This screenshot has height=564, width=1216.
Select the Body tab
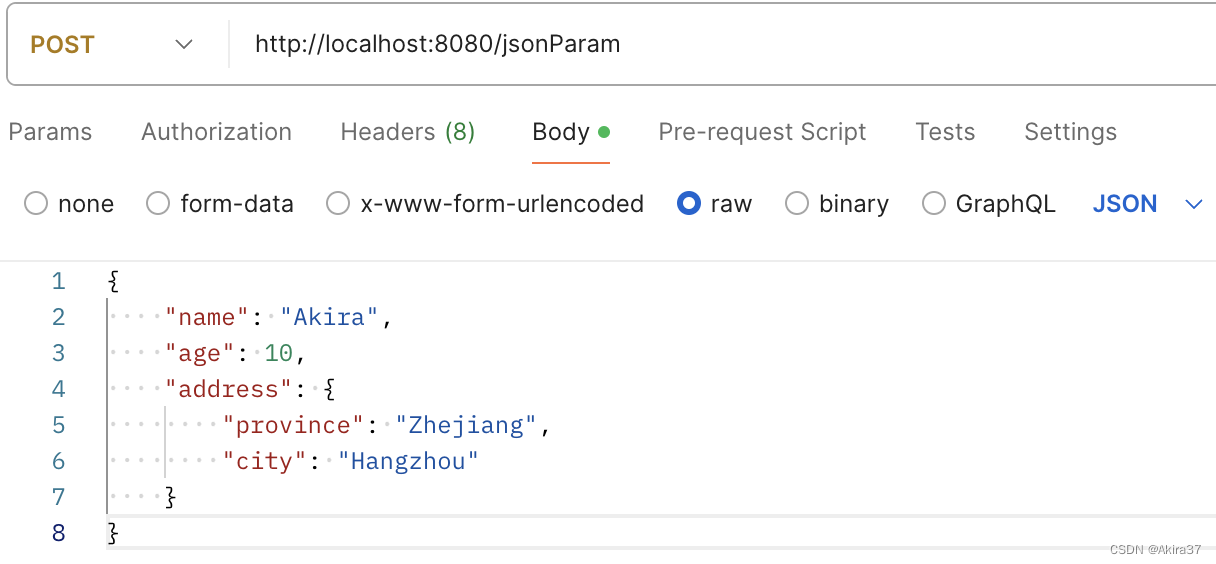[570, 132]
